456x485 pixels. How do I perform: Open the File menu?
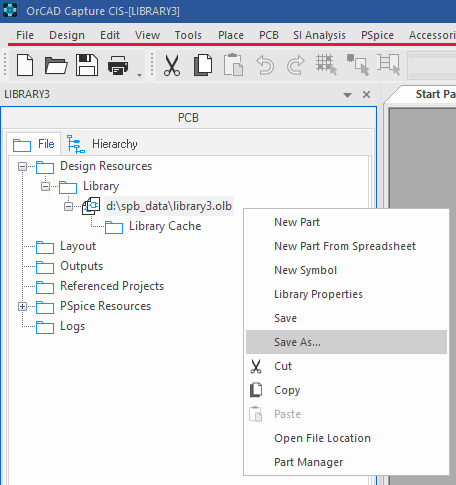tap(25, 35)
